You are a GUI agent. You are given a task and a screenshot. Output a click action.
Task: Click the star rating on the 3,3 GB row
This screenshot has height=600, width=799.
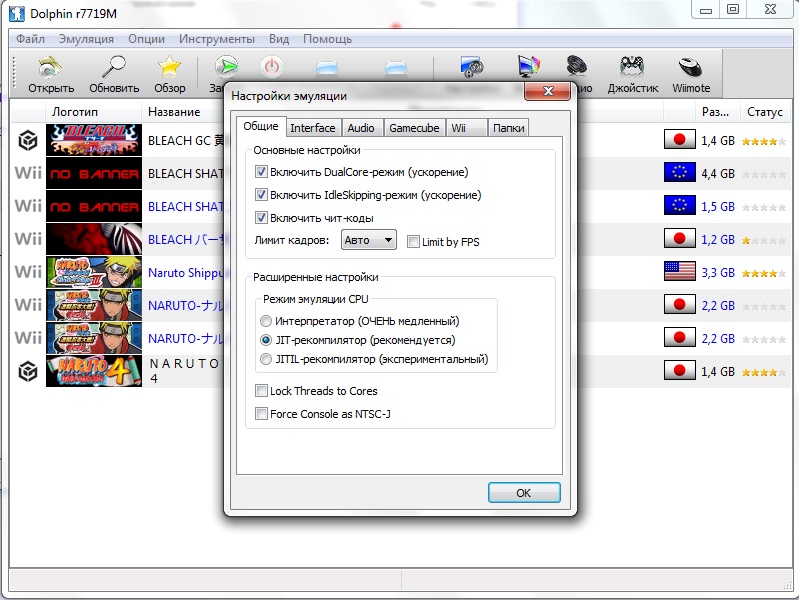coord(763,274)
